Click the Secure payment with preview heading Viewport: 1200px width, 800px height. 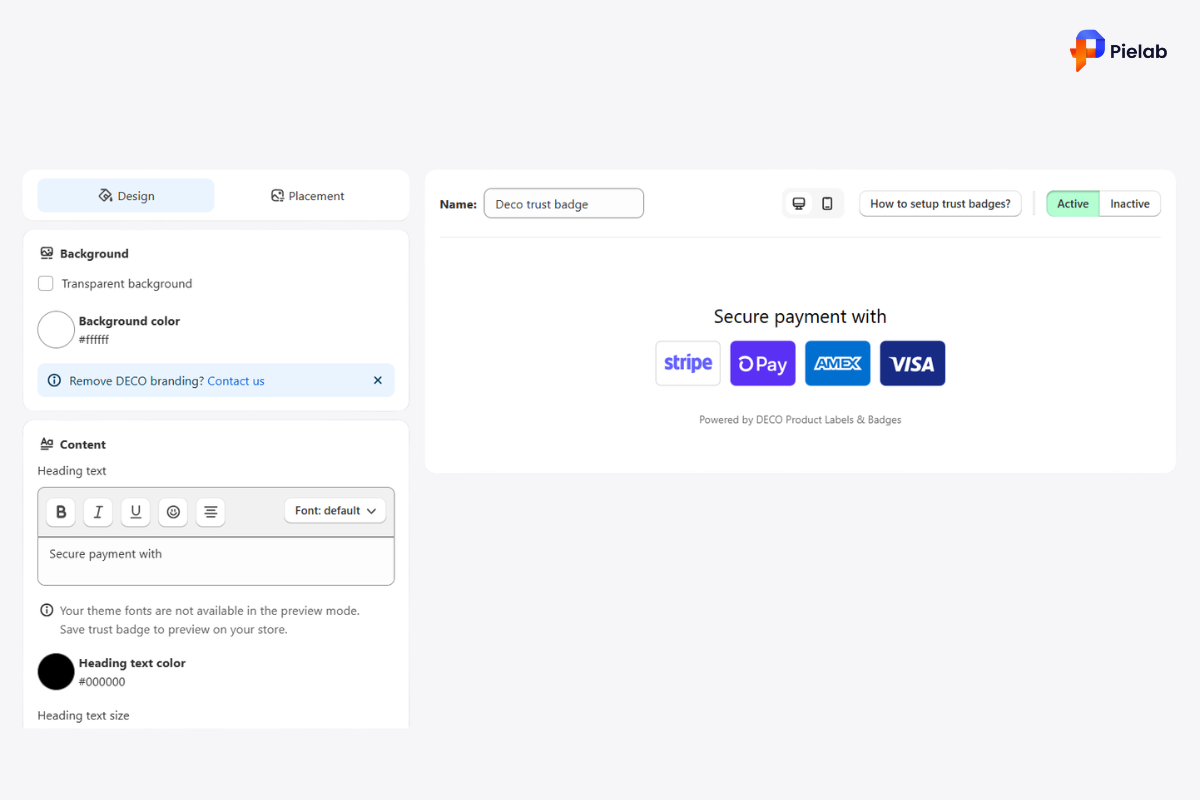(800, 317)
